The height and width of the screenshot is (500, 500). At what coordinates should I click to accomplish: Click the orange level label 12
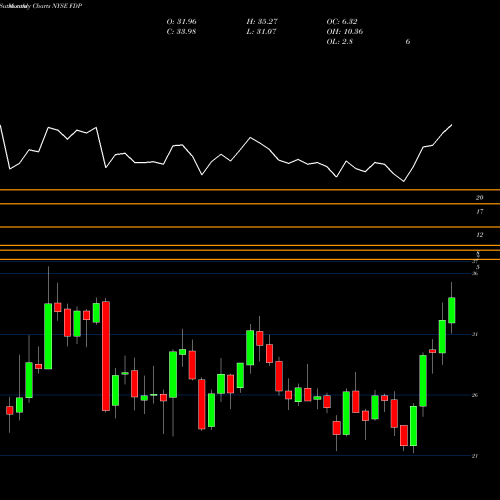[479, 235]
